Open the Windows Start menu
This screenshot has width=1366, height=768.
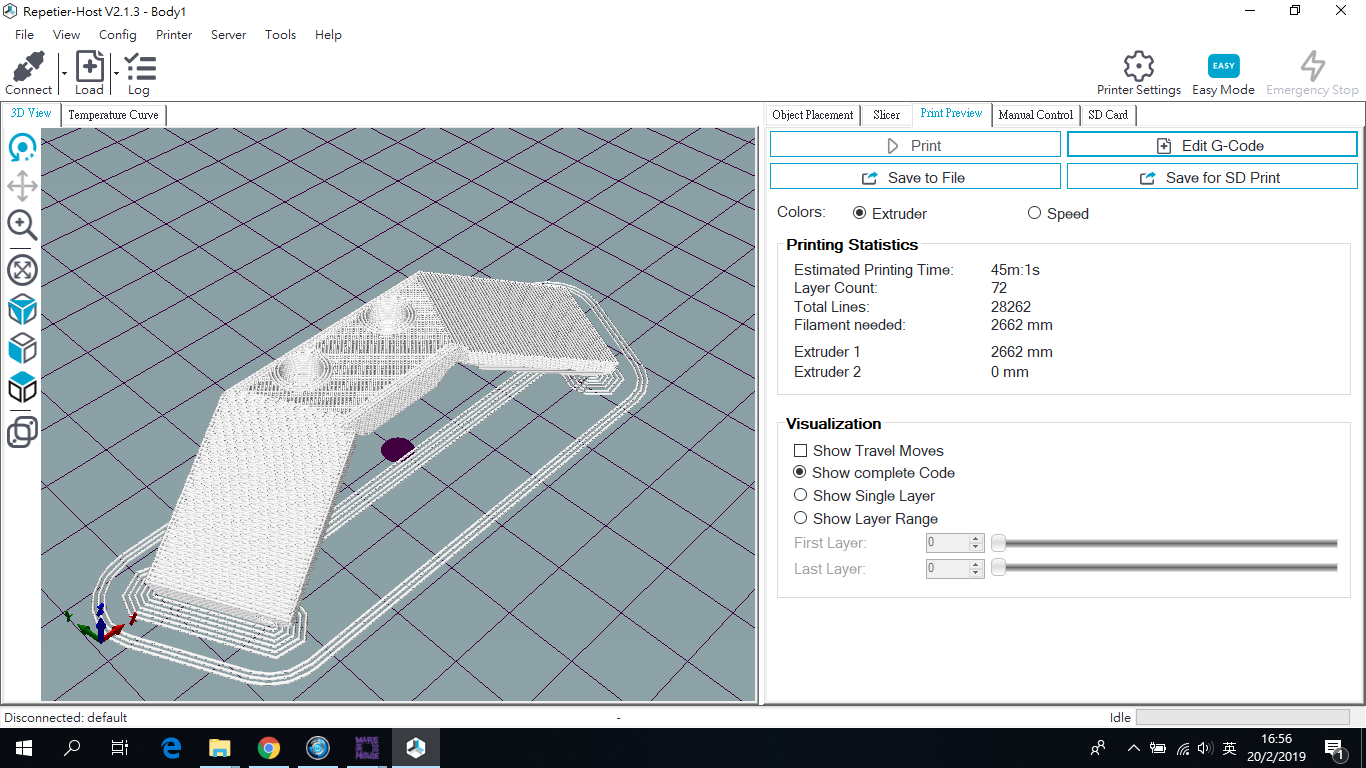(23, 747)
